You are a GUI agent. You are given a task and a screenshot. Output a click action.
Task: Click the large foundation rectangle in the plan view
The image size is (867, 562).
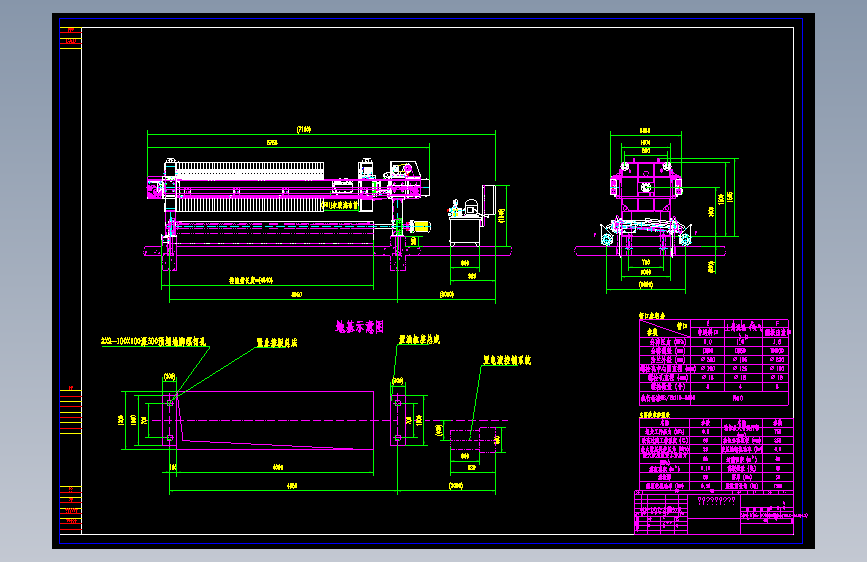[275, 420]
